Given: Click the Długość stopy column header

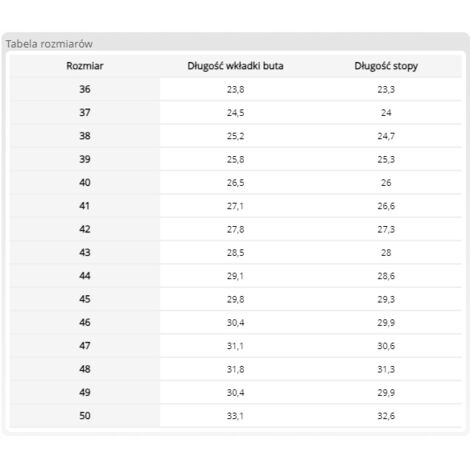Looking at the screenshot, I should 386,66.
